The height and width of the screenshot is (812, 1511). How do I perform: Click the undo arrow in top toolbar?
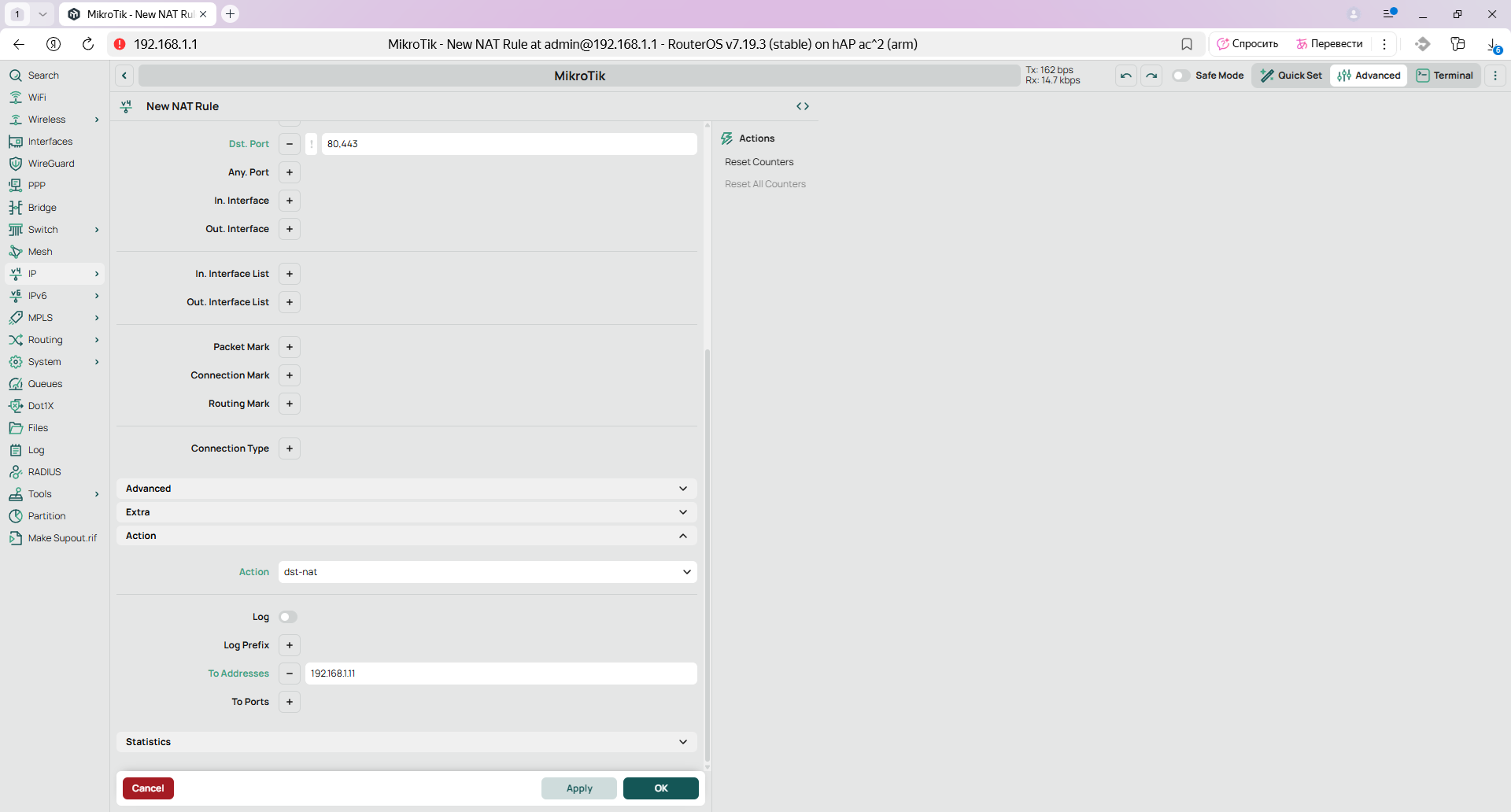(x=1126, y=76)
